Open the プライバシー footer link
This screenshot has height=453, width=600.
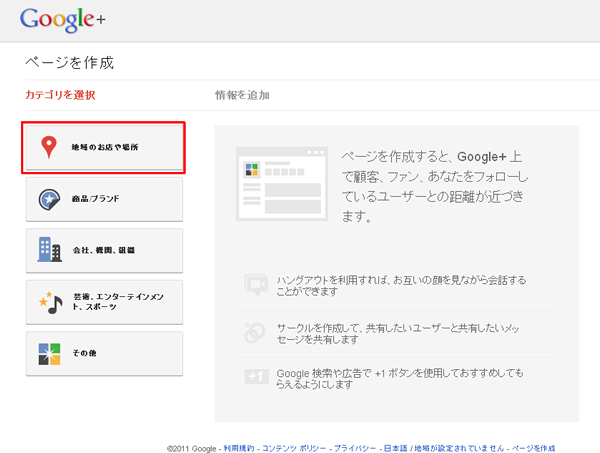tap(355, 448)
